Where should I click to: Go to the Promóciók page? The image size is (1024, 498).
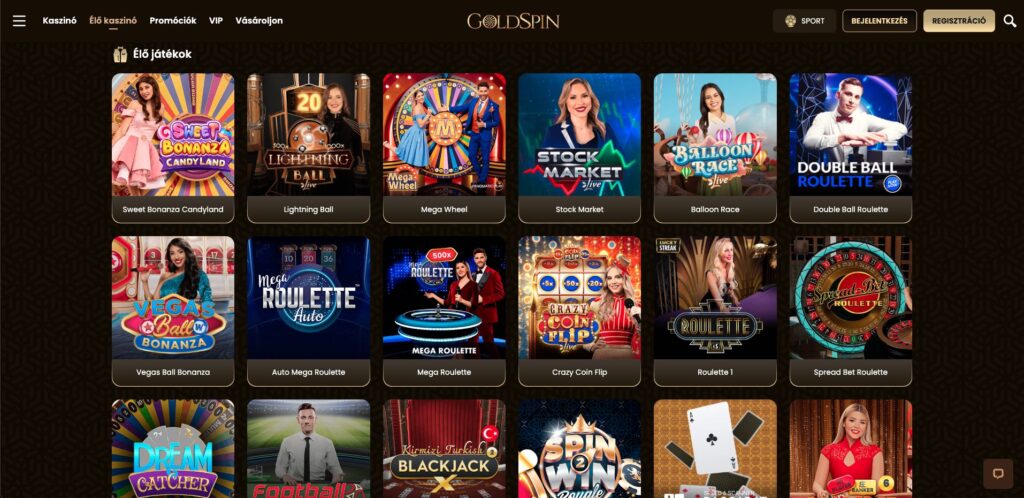[173, 21]
